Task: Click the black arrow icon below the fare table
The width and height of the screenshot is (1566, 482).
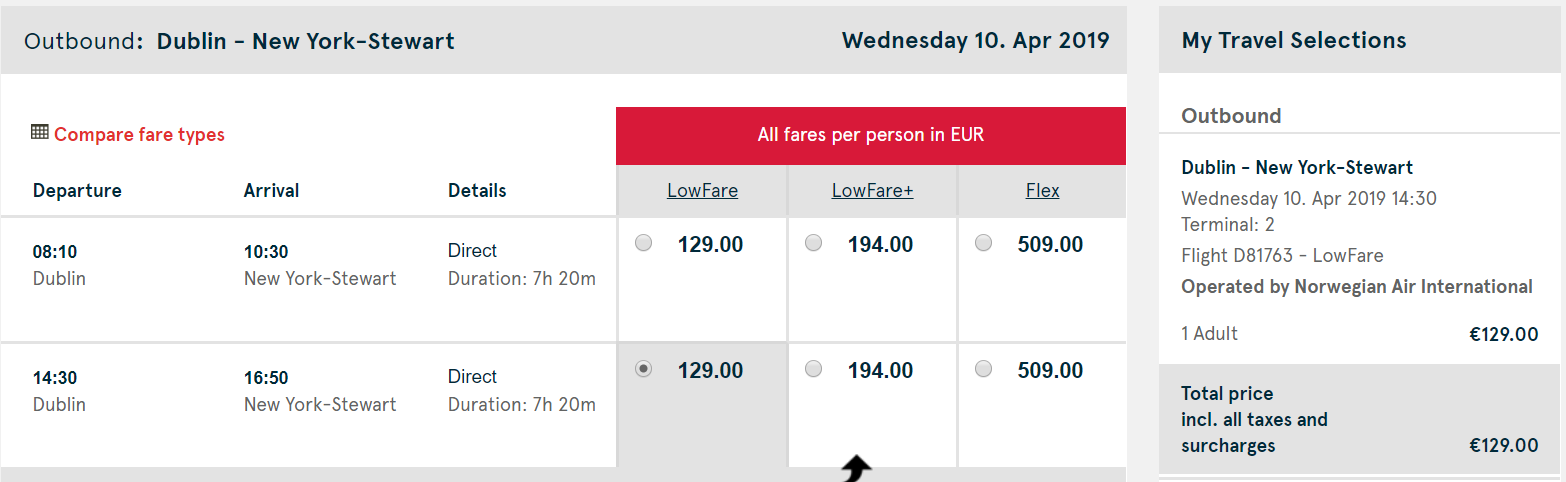Action: point(855,469)
